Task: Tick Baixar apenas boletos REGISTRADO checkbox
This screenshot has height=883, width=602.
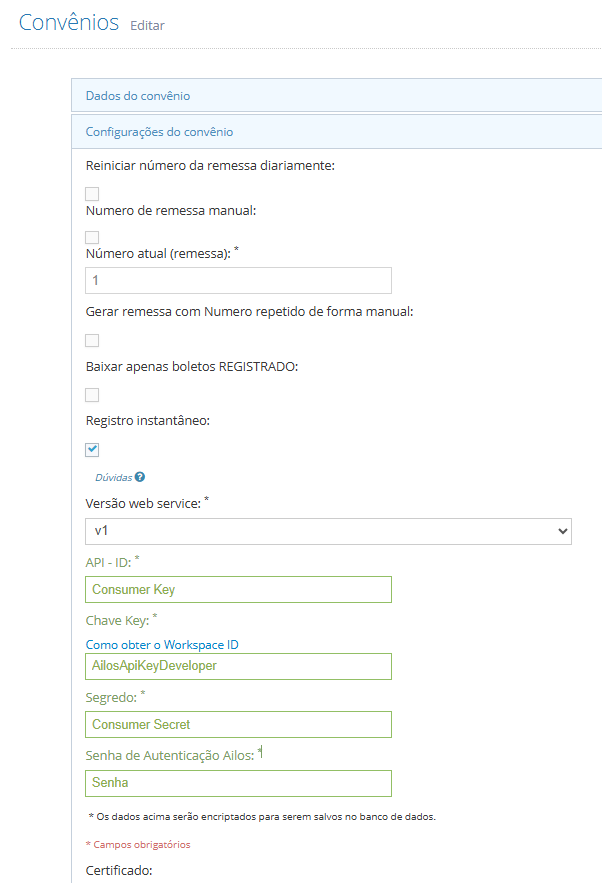Action: (92, 395)
